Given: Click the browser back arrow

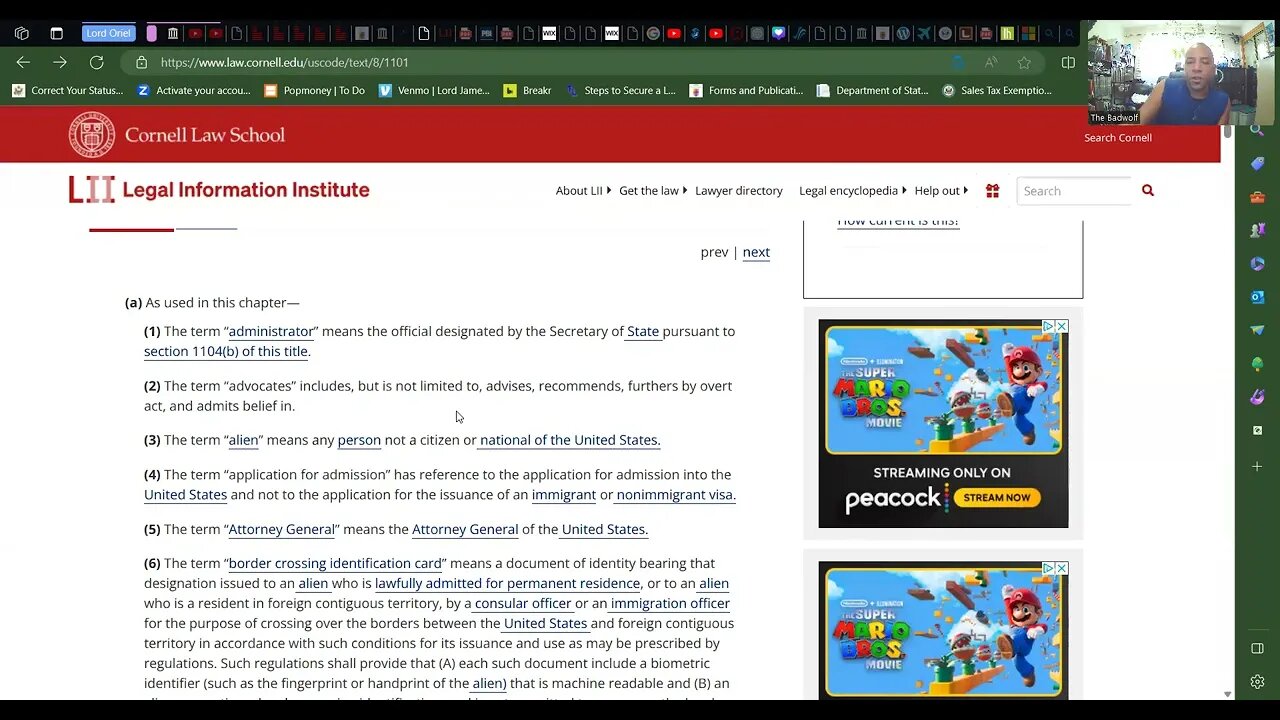Looking at the screenshot, I should coord(23,62).
